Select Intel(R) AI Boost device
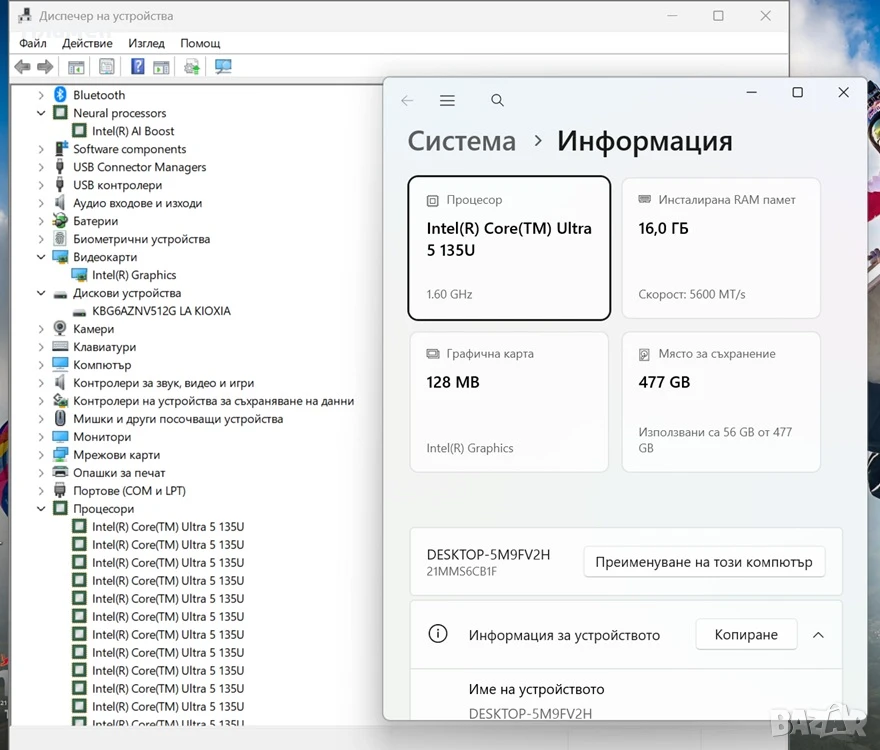 (x=133, y=131)
